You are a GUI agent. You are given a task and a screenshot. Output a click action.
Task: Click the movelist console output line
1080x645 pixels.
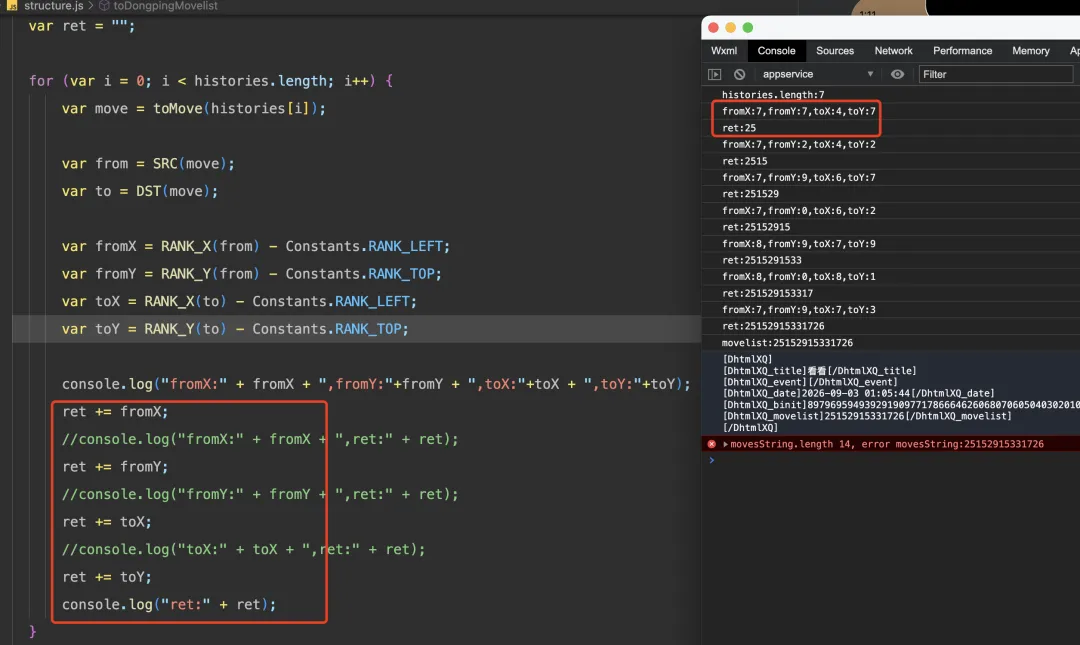[x=787, y=342]
